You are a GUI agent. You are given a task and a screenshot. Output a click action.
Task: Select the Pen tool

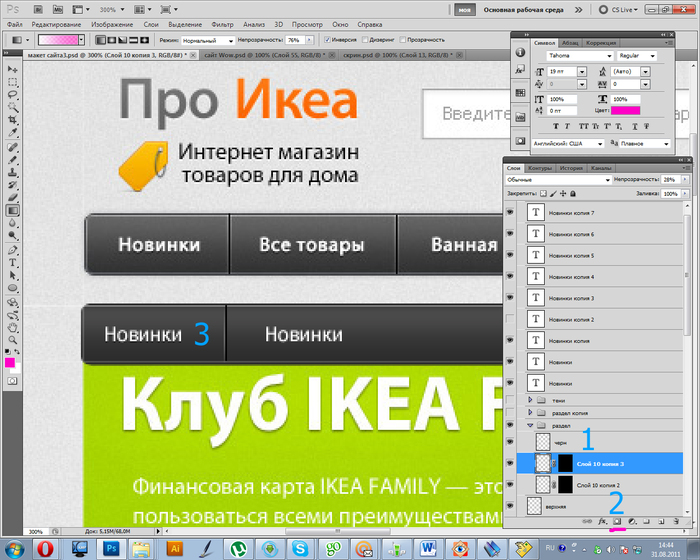tap(12, 250)
